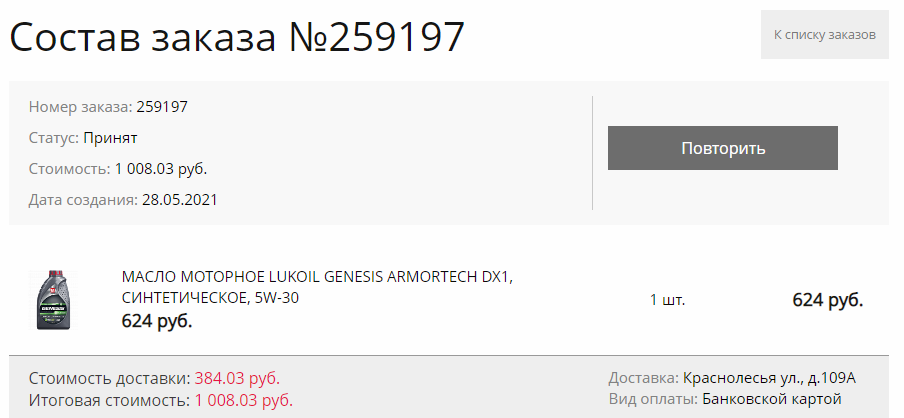Click the row total 624 руб. at right
The image size is (904, 418).
(827, 300)
